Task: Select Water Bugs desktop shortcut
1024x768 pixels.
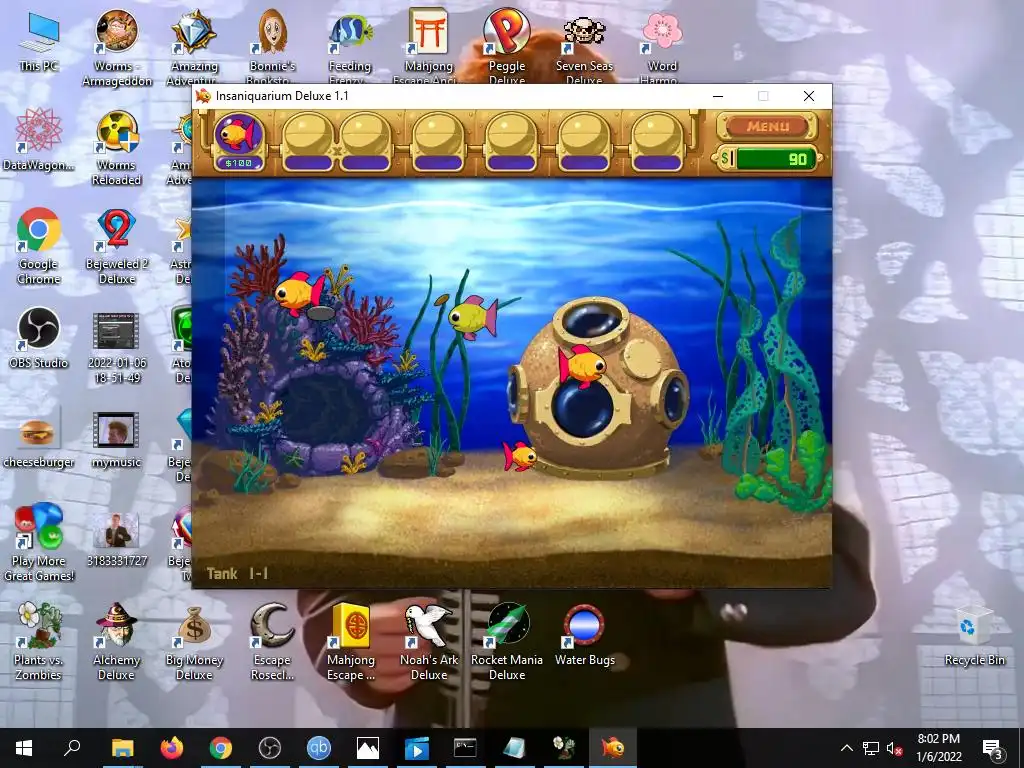Action: [584, 635]
